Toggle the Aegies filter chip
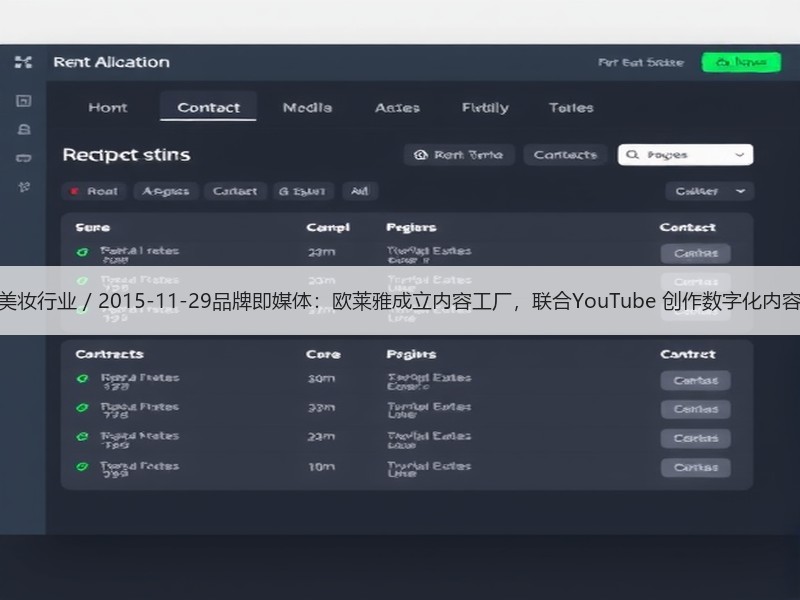Image resolution: width=800 pixels, height=600 pixels. click(165, 191)
